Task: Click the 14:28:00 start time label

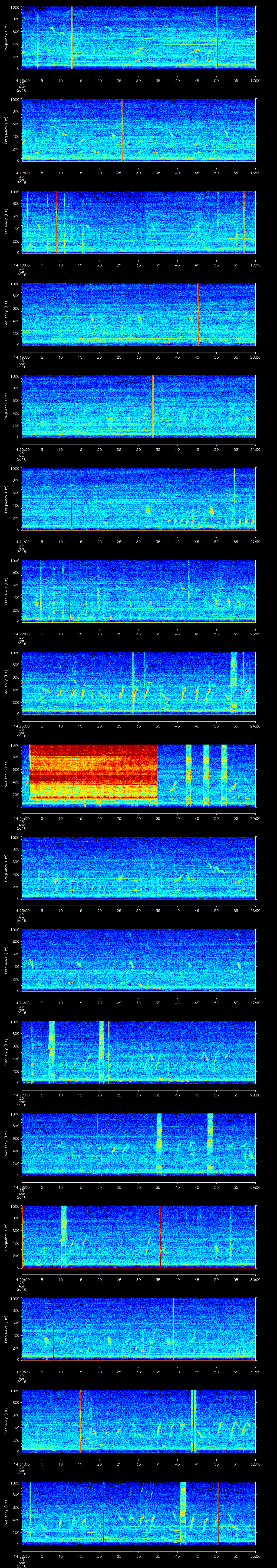Action: tap(22, 1187)
